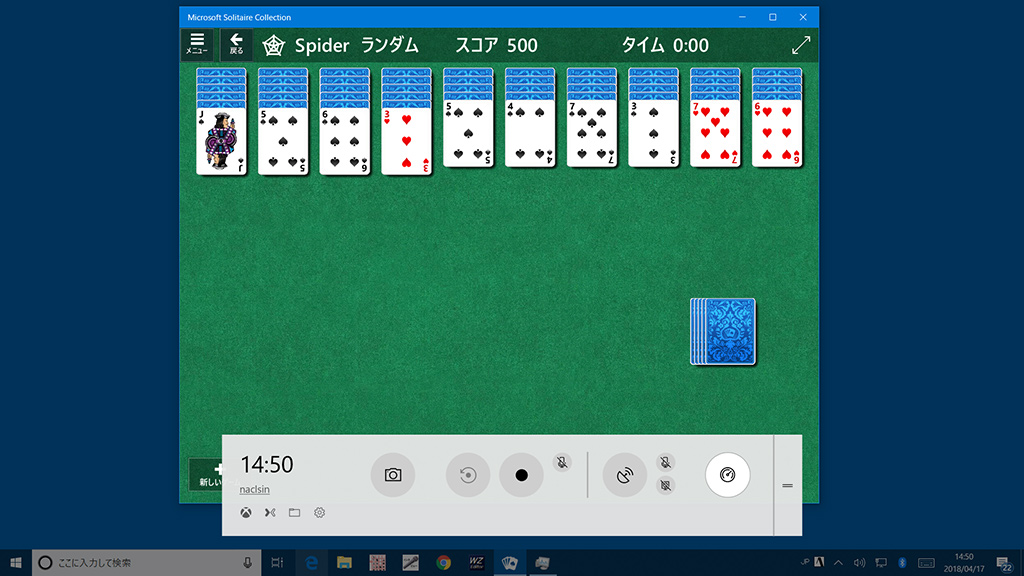The height and width of the screenshot is (576, 1024).
Task: Go back with the 戻る arrow
Action: [x=236, y=44]
